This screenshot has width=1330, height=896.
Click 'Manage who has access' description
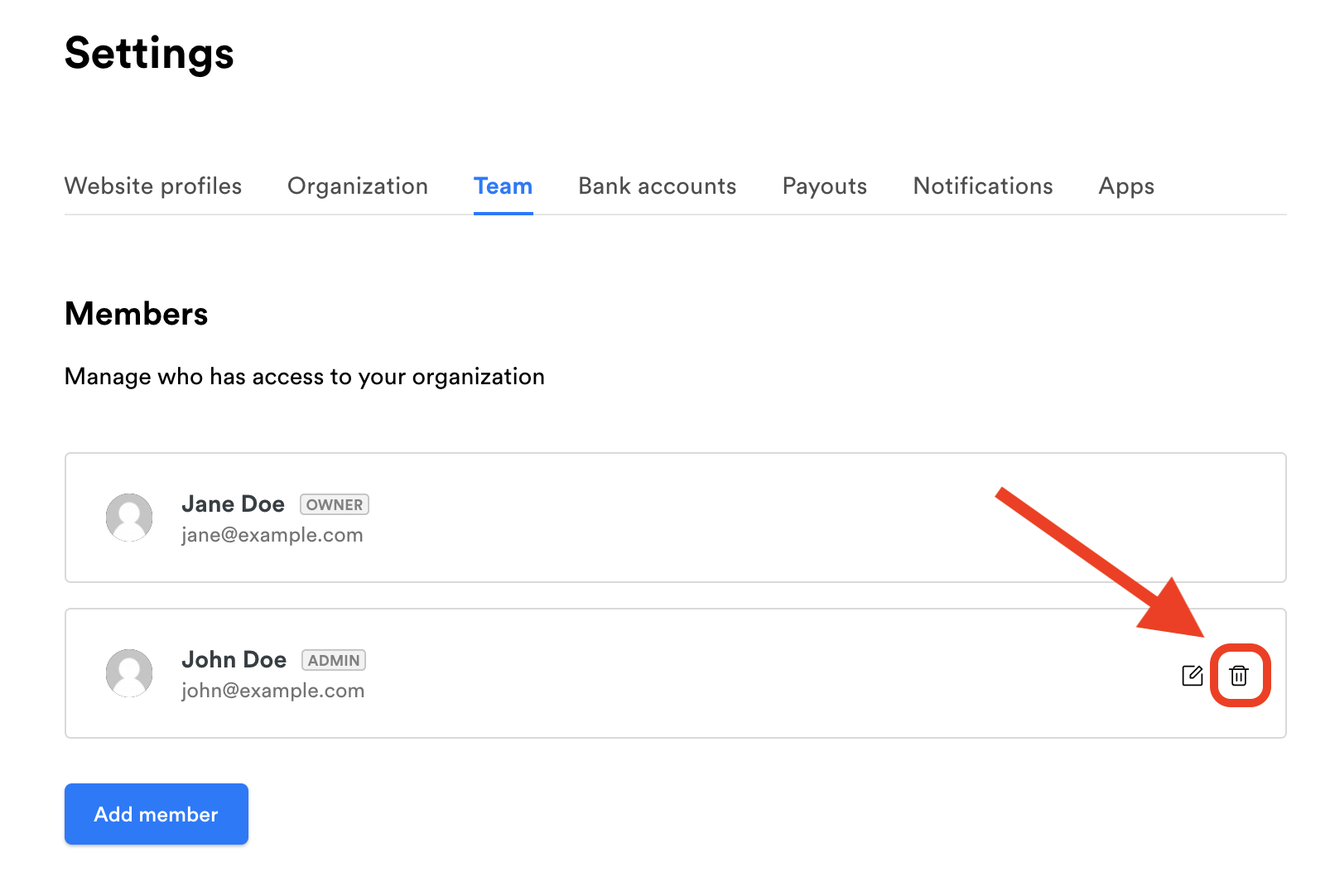tap(305, 377)
